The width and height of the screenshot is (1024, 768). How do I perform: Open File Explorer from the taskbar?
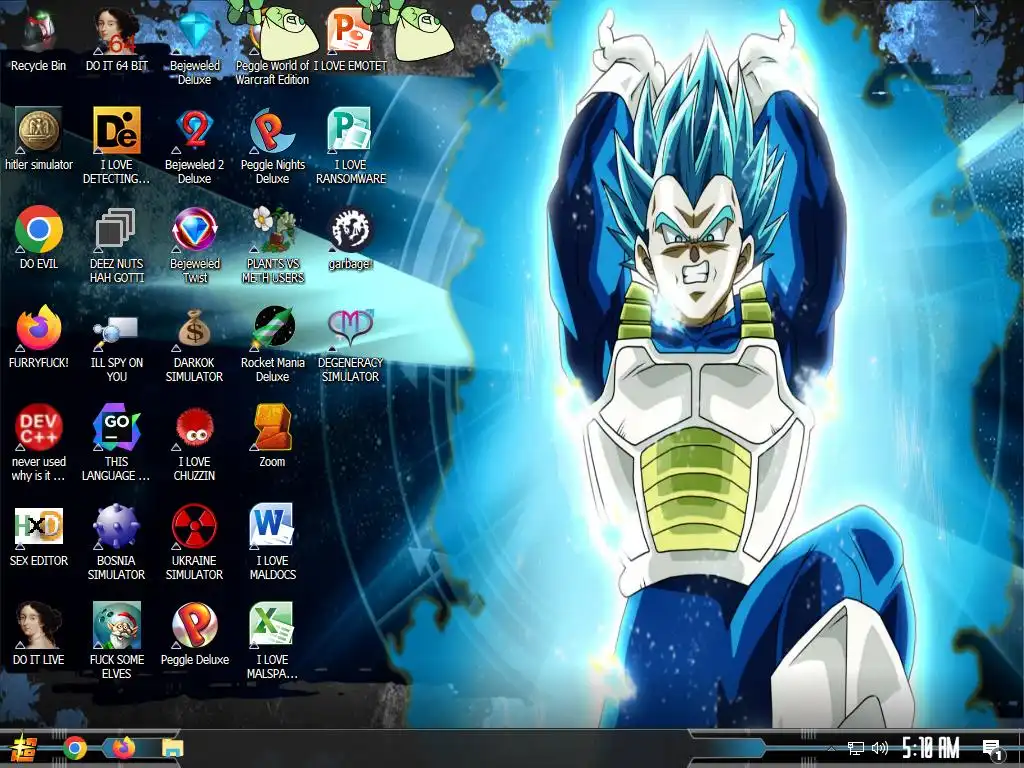pyautogui.click(x=172, y=748)
